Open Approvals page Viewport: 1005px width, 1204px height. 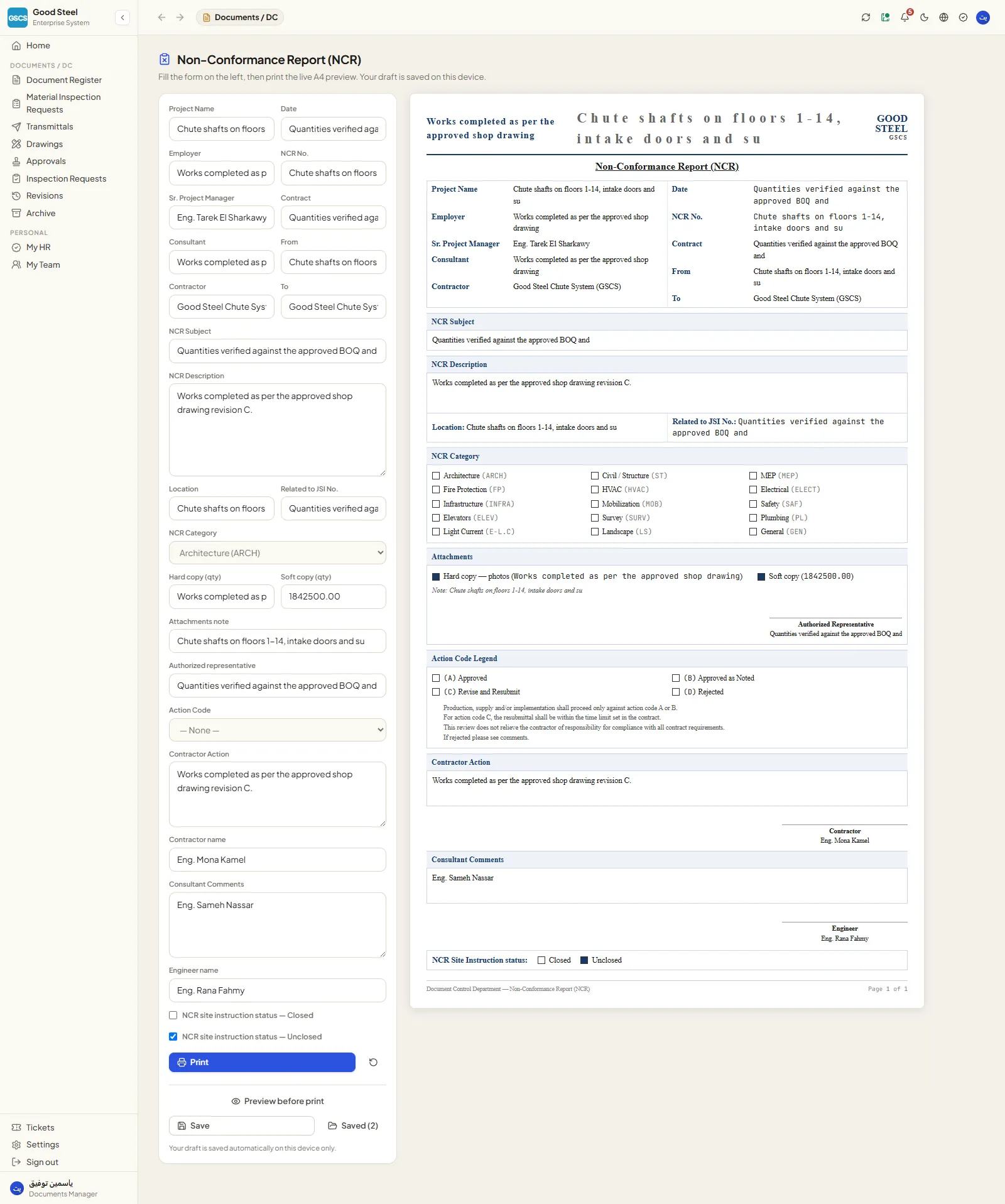(x=69, y=161)
